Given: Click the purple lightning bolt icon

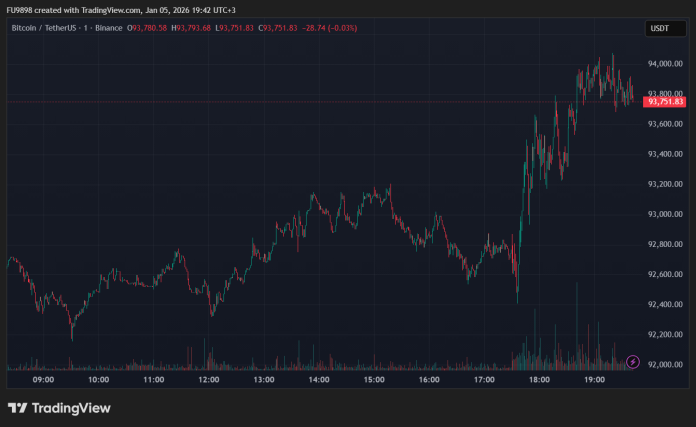Looking at the screenshot, I should click(x=632, y=361).
